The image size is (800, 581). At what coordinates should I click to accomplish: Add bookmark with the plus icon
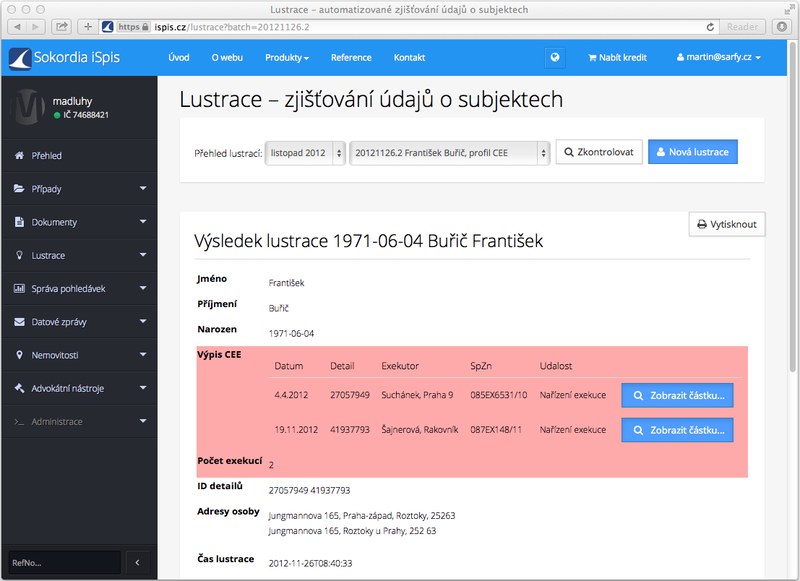[88, 26]
